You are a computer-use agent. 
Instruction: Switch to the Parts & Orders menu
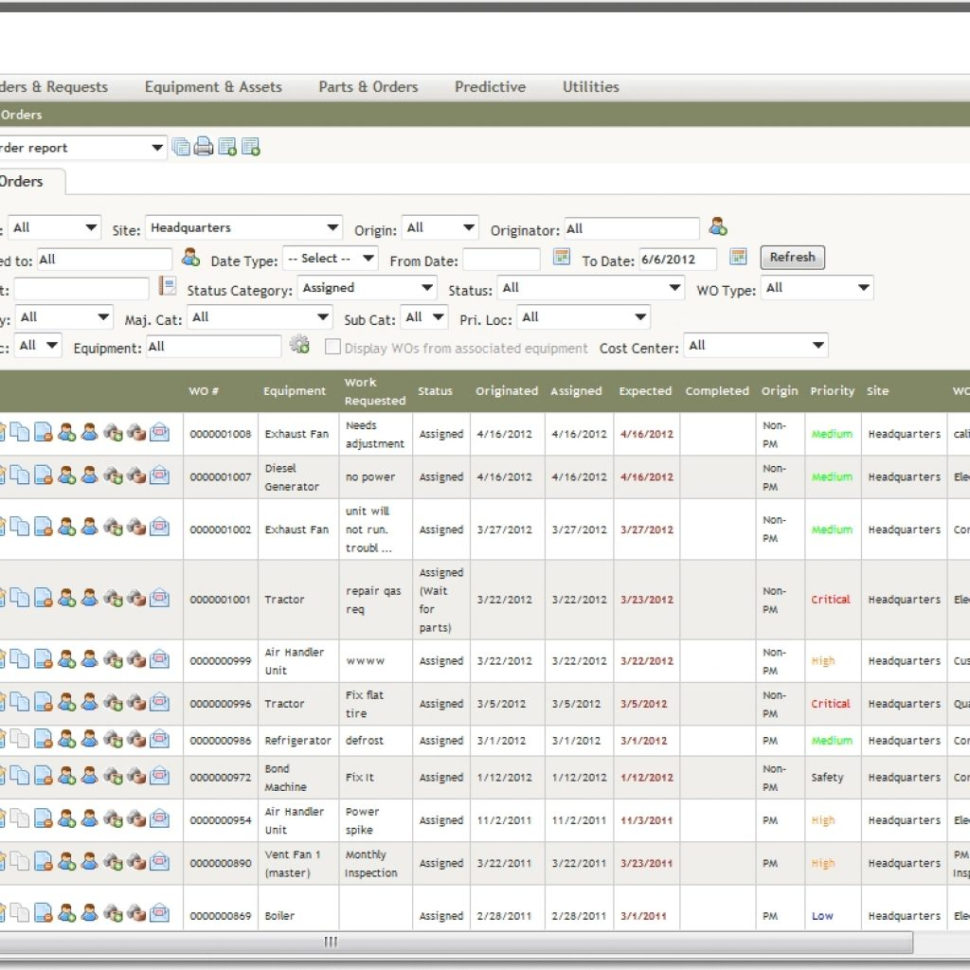pos(367,87)
